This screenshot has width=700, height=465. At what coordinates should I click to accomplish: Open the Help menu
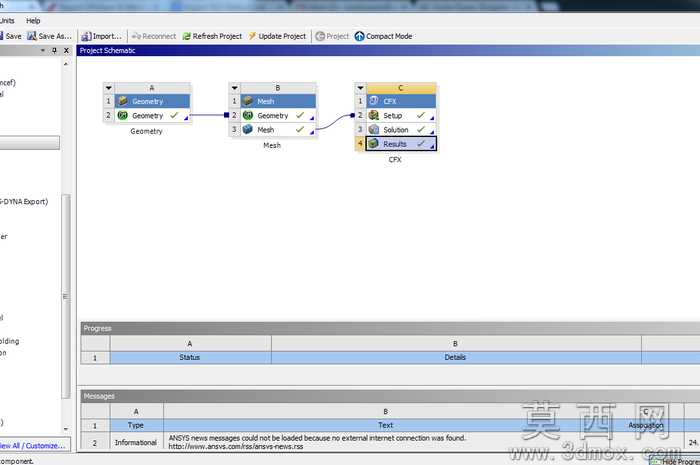click(33, 21)
